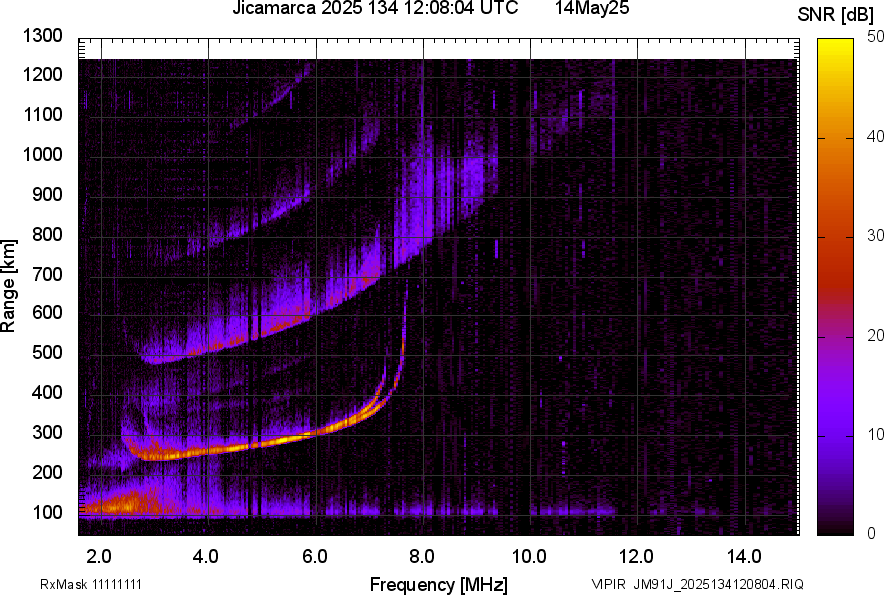
Task: Click the 'SNR [dB]' colorbar title
Action: click(x=836, y=15)
